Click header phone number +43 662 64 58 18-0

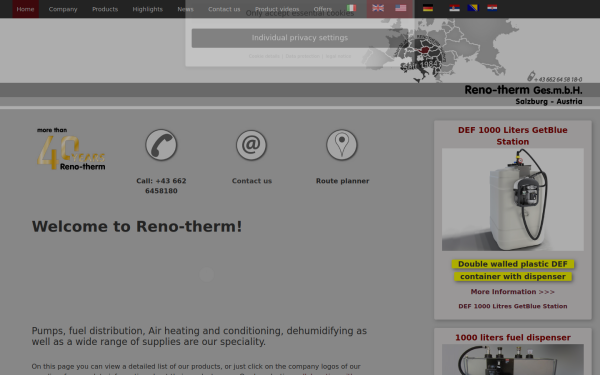[x=555, y=78]
